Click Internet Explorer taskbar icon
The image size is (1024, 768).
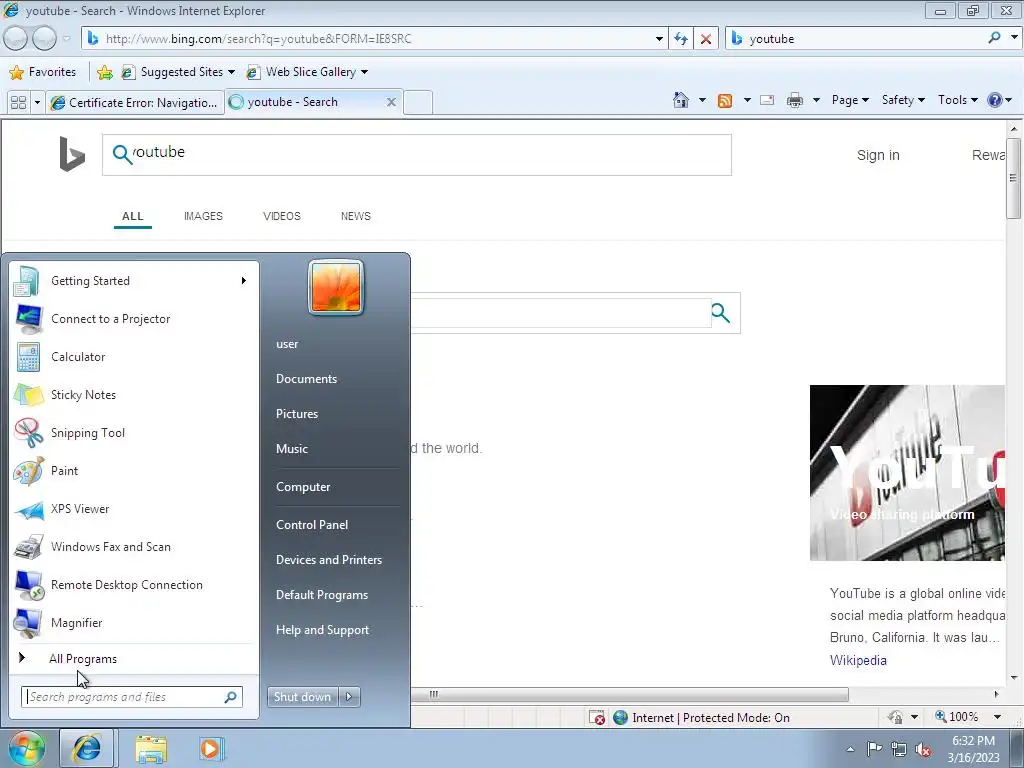87,748
